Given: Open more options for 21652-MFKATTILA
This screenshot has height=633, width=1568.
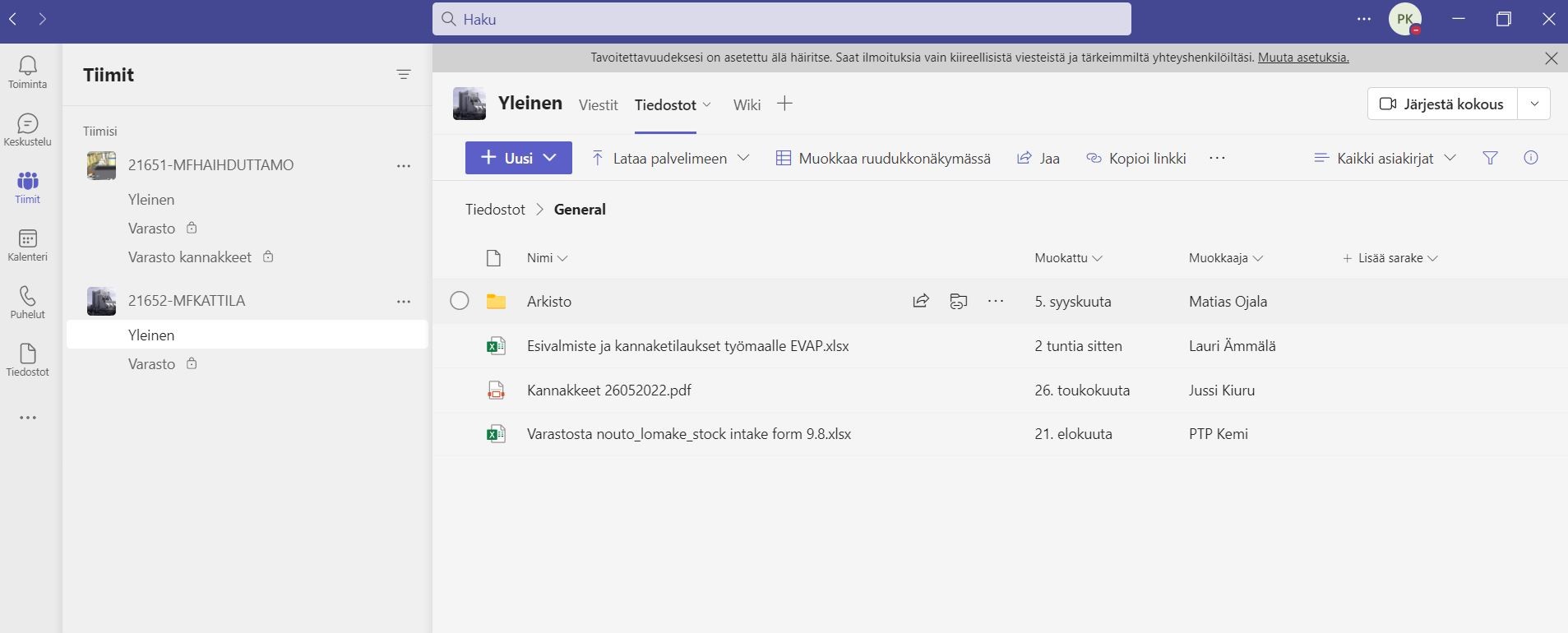Looking at the screenshot, I should coord(404,301).
